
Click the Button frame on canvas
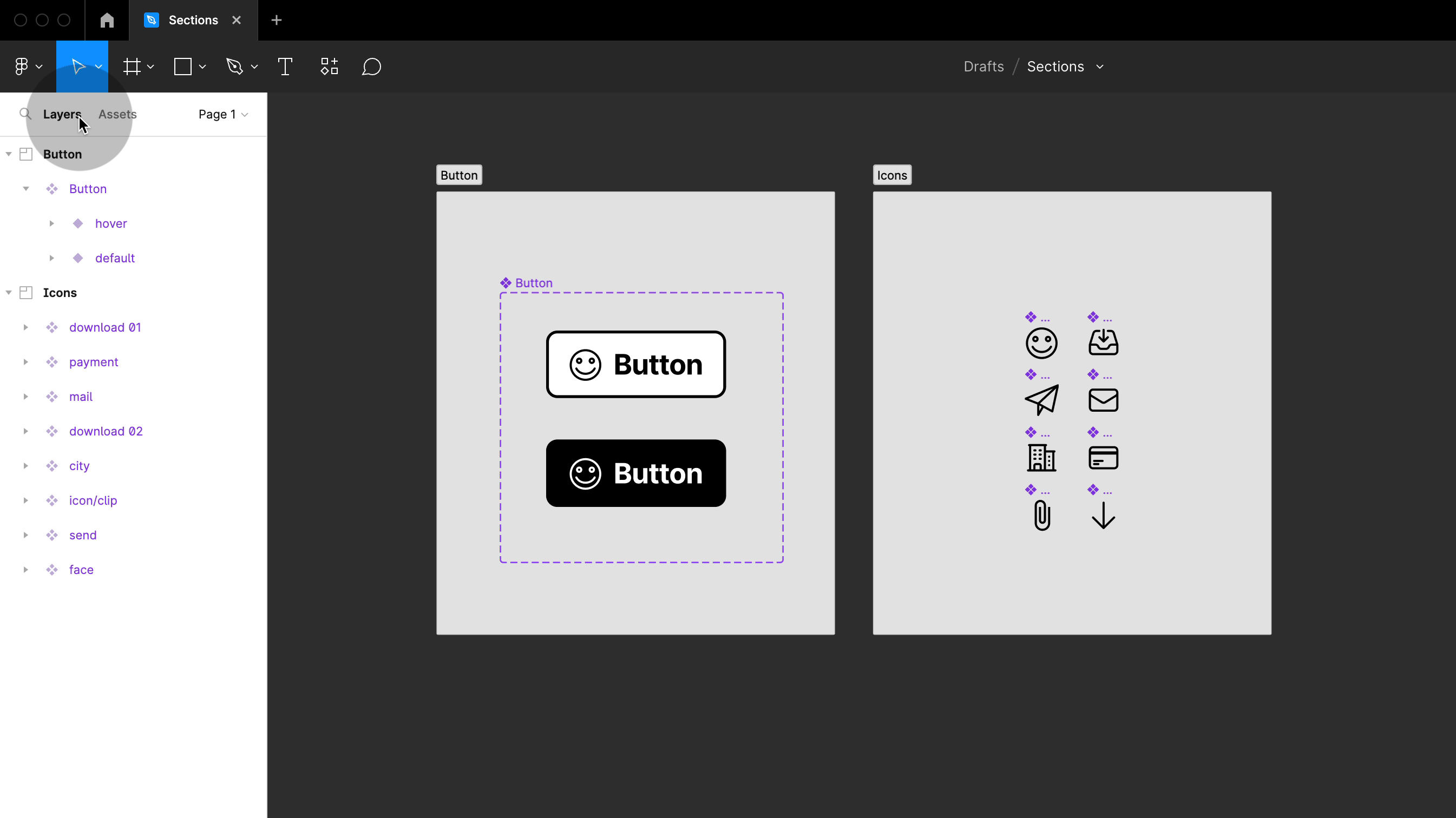pyautogui.click(x=459, y=175)
